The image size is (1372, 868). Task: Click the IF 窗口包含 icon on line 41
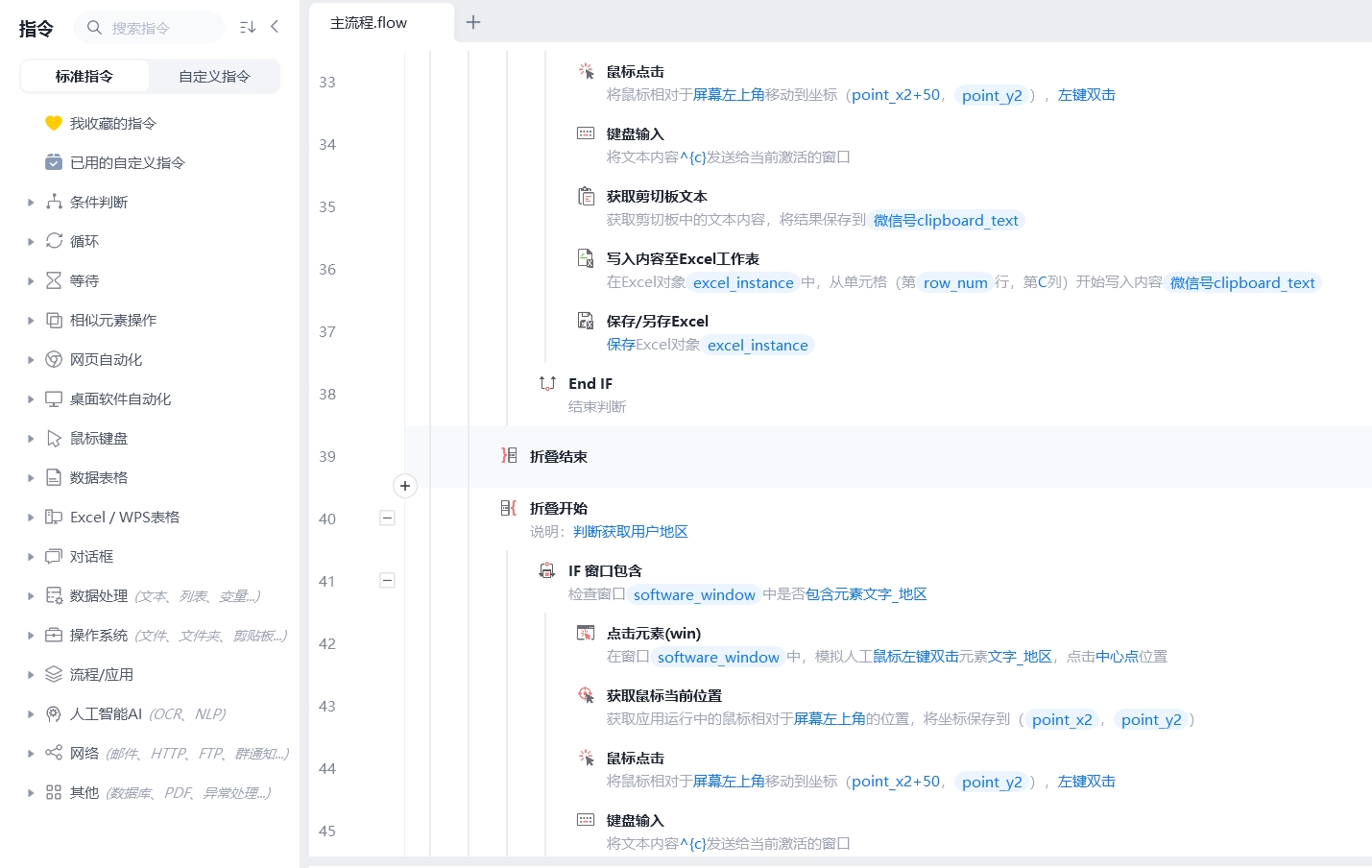pyautogui.click(x=547, y=570)
